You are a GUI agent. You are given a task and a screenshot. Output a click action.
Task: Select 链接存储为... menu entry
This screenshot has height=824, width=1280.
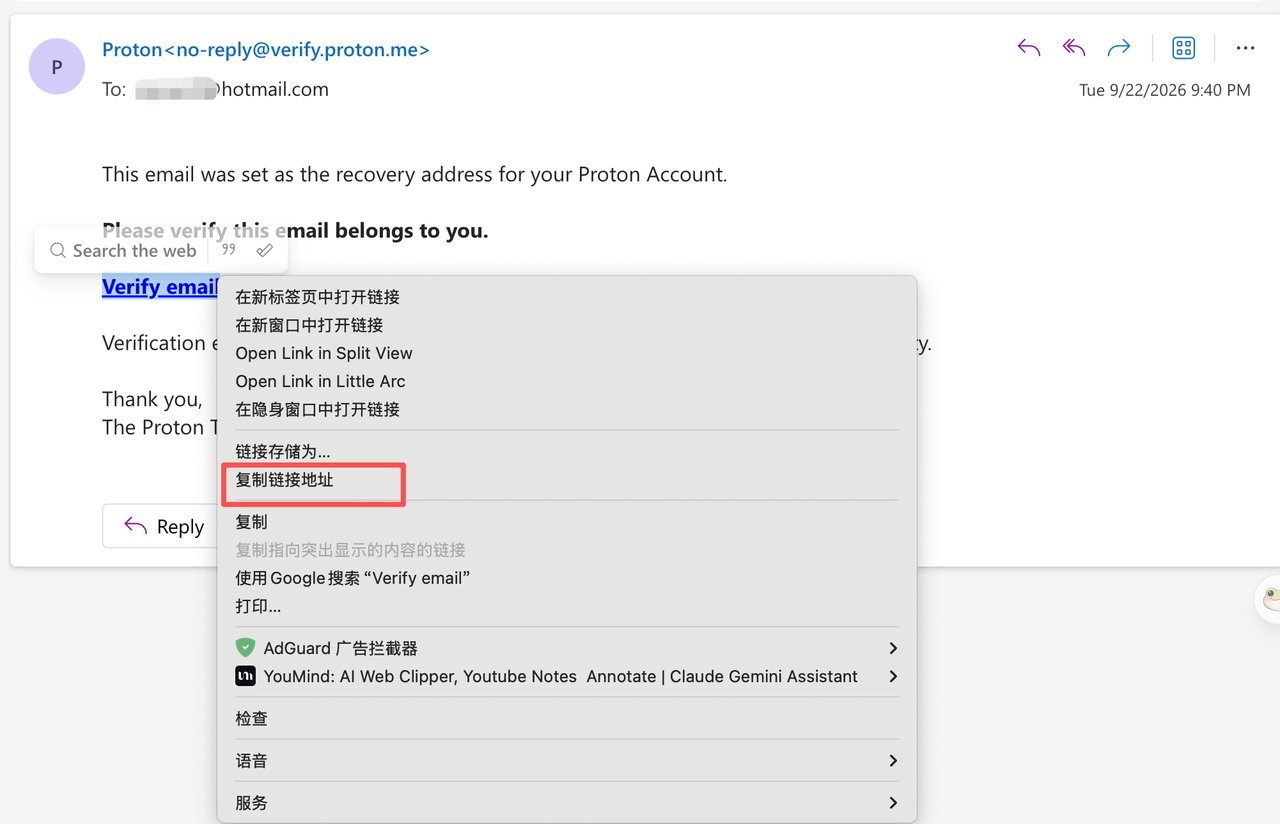(567, 452)
